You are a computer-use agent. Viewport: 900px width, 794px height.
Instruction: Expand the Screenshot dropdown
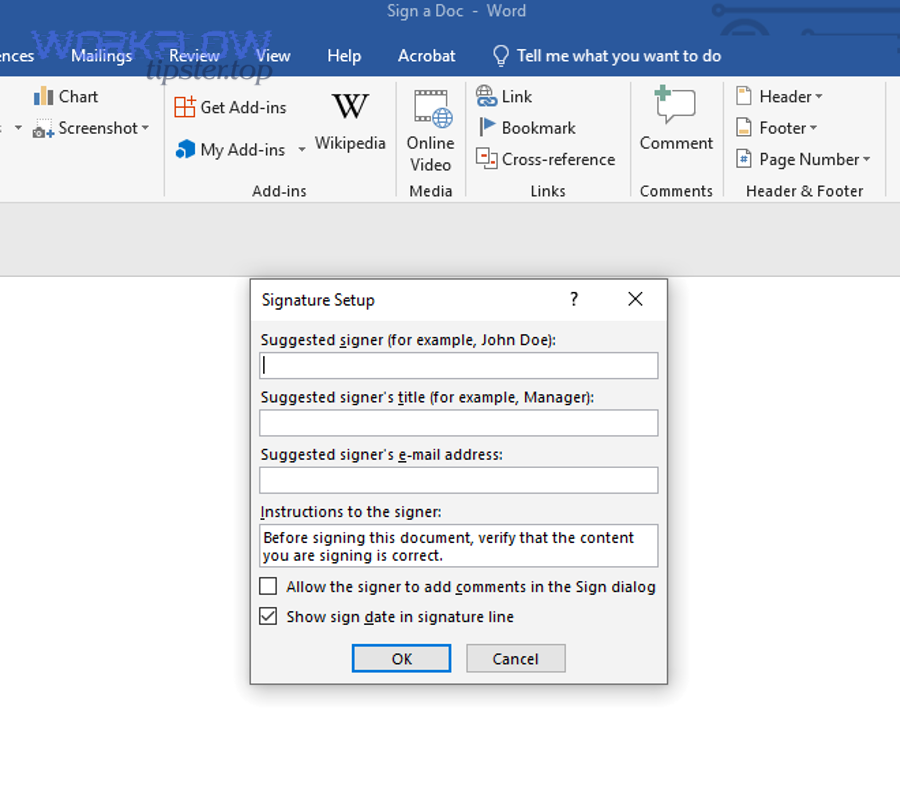[x=145, y=128]
